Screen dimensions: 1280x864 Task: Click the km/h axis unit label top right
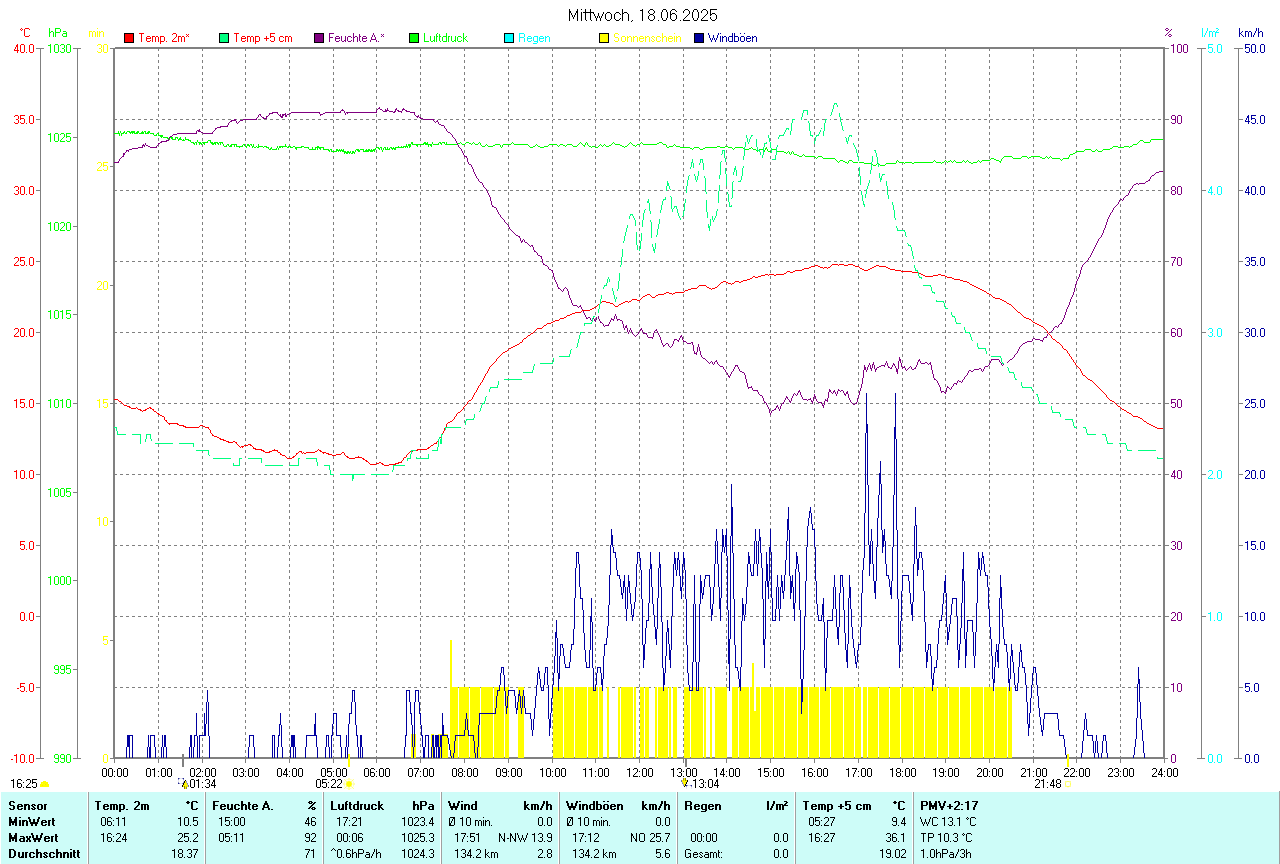tap(1251, 33)
